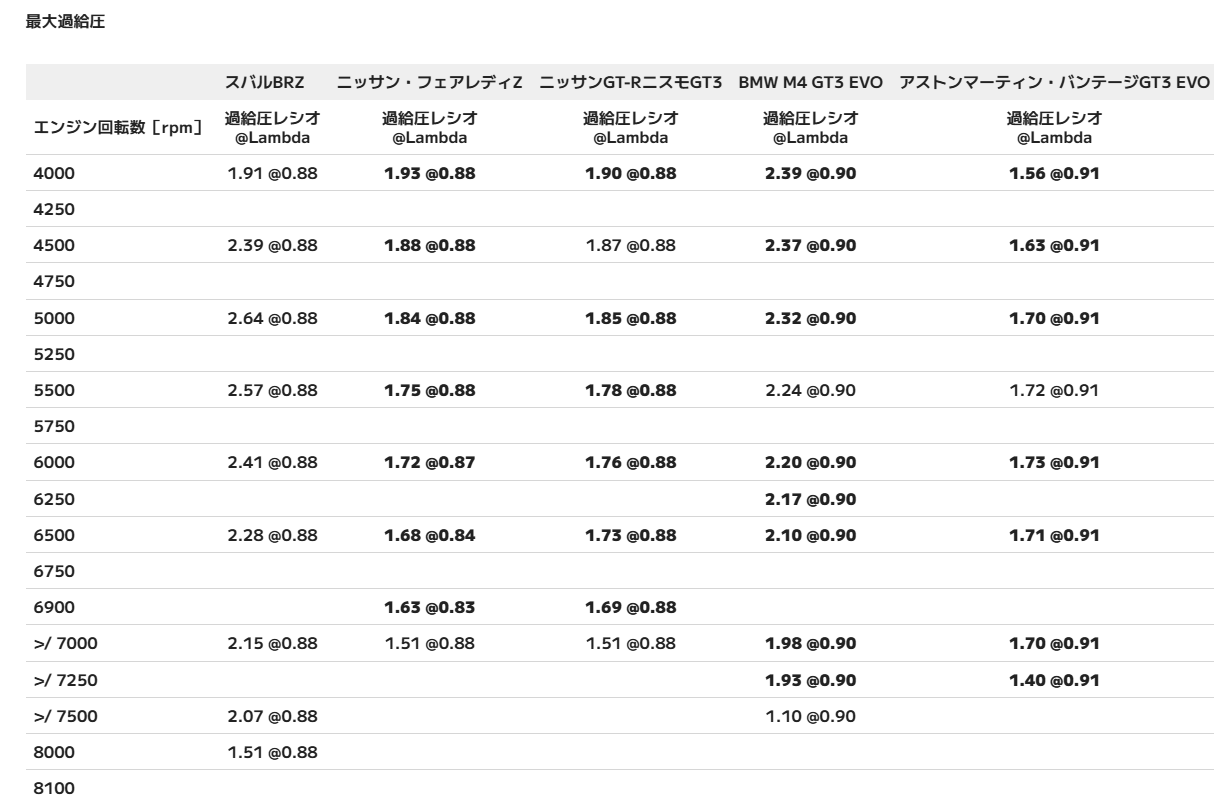Click the 1.51 @0.88 cell at 8000
Screen dimensions: 1214x798
[x=273, y=751]
